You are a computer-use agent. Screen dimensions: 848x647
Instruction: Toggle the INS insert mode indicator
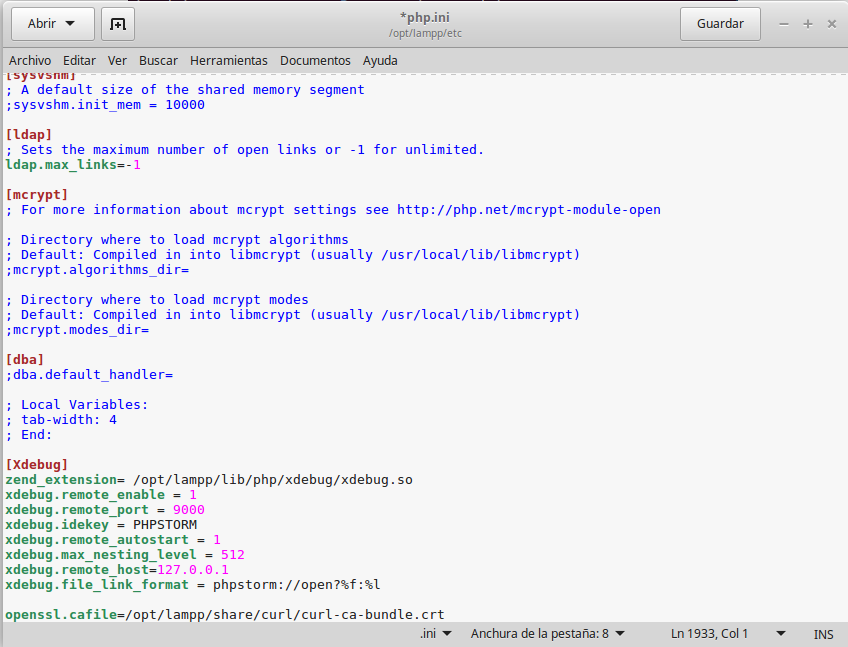(823, 634)
